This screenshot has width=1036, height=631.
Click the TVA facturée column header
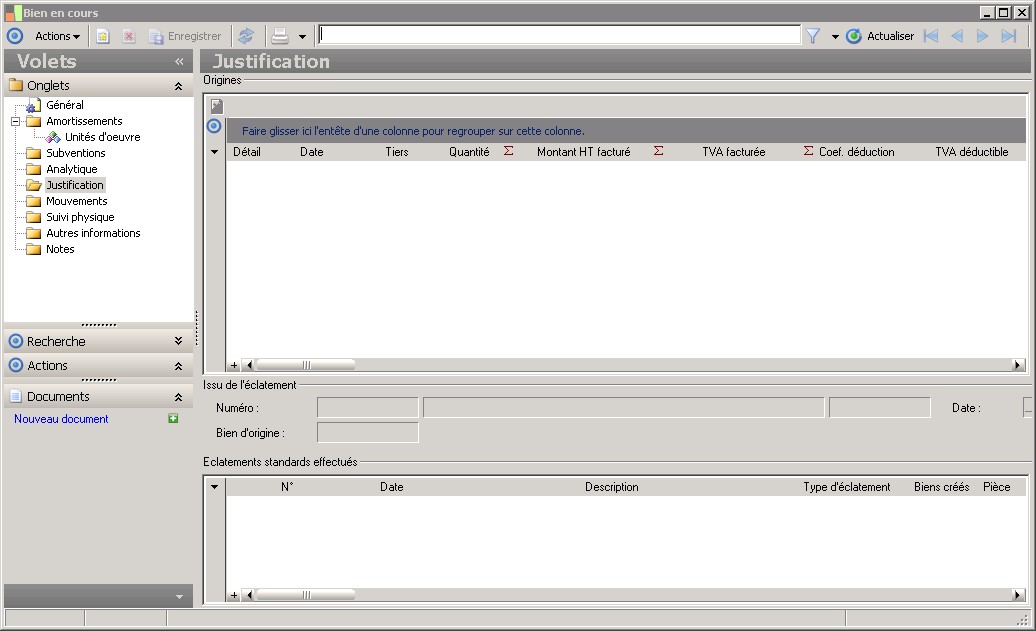(733, 152)
